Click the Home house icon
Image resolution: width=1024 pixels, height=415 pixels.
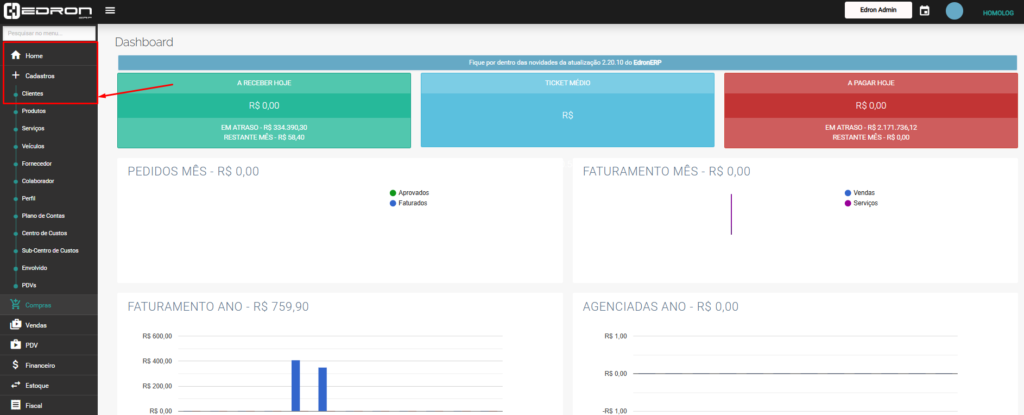[x=15, y=55]
